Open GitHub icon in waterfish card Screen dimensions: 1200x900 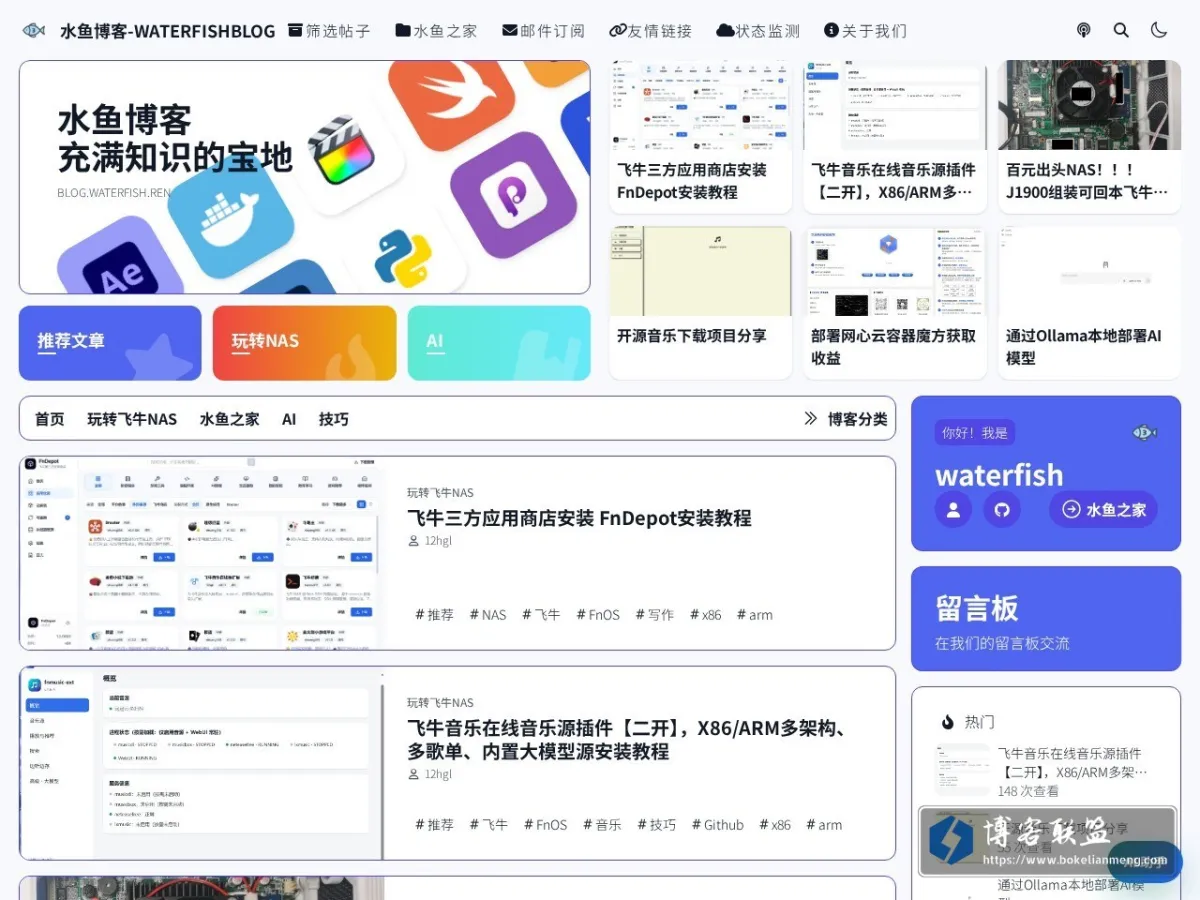coord(1002,510)
